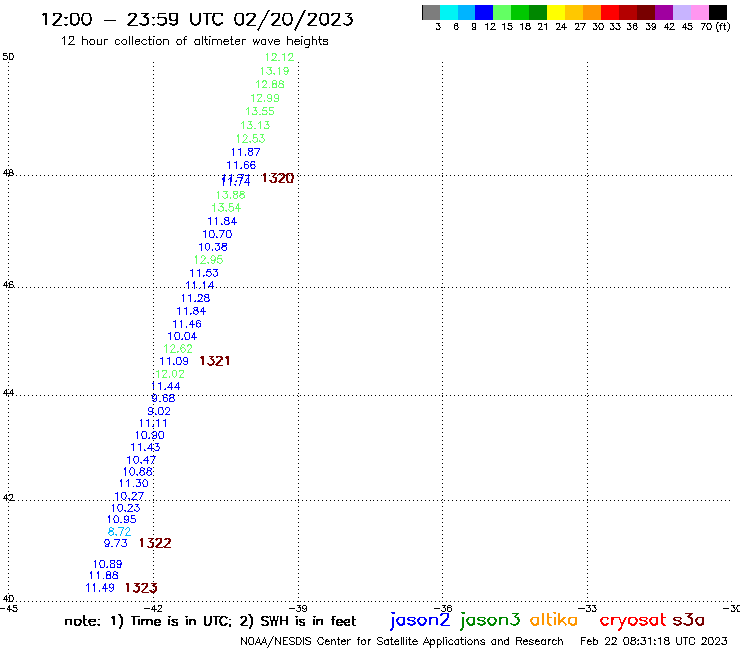
Task: Pick the black swatch ending the color scale
Action: click(x=718, y=13)
